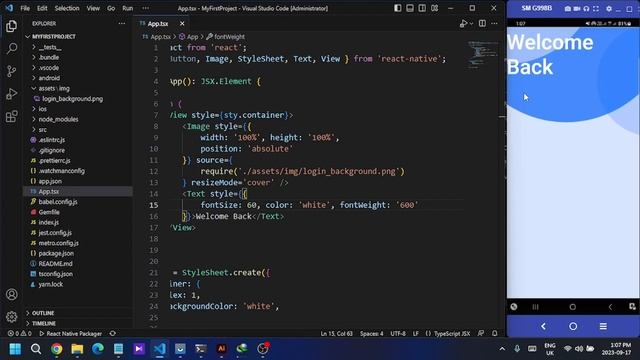Tap the phone's home button on the black bar
The width and height of the screenshot is (640, 360).
[x=573, y=307]
